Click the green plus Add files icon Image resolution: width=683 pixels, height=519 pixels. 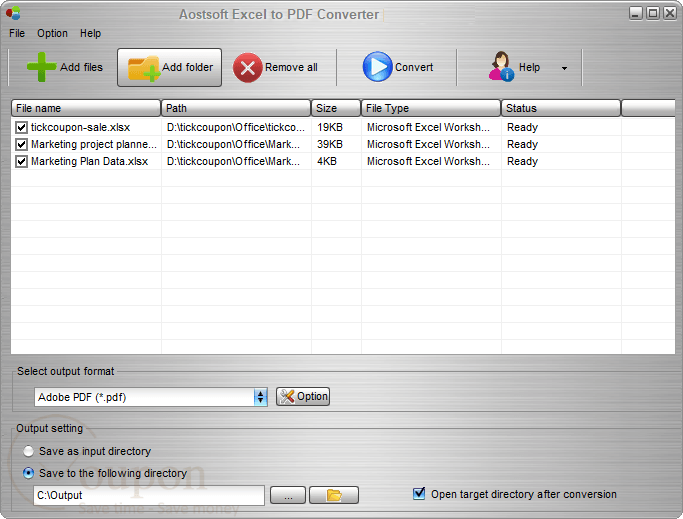click(41, 67)
